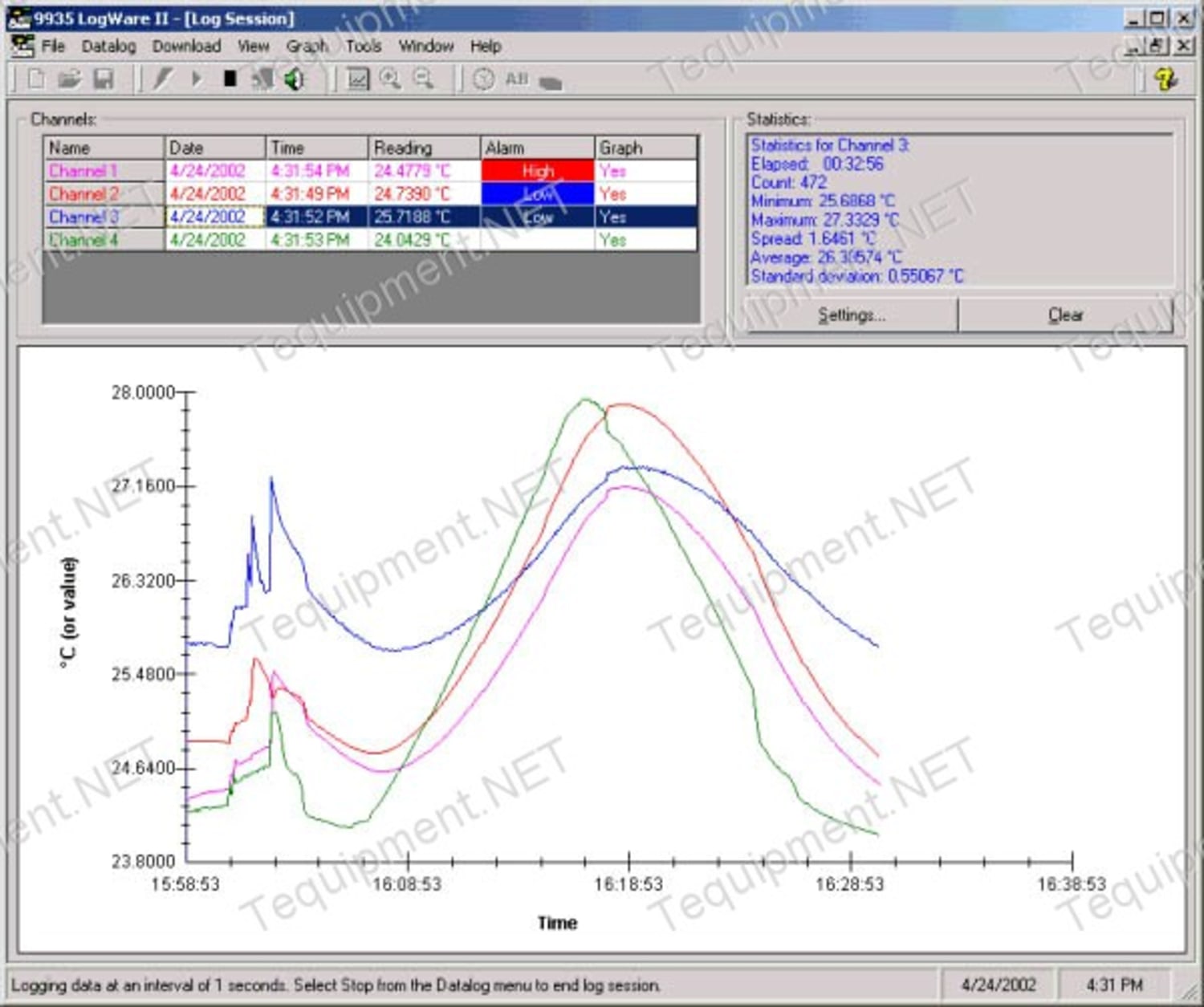This screenshot has width=1204, height=1007.
Task: Click Channel 2 blue Low alarm cell
Action: click(538, 194)
